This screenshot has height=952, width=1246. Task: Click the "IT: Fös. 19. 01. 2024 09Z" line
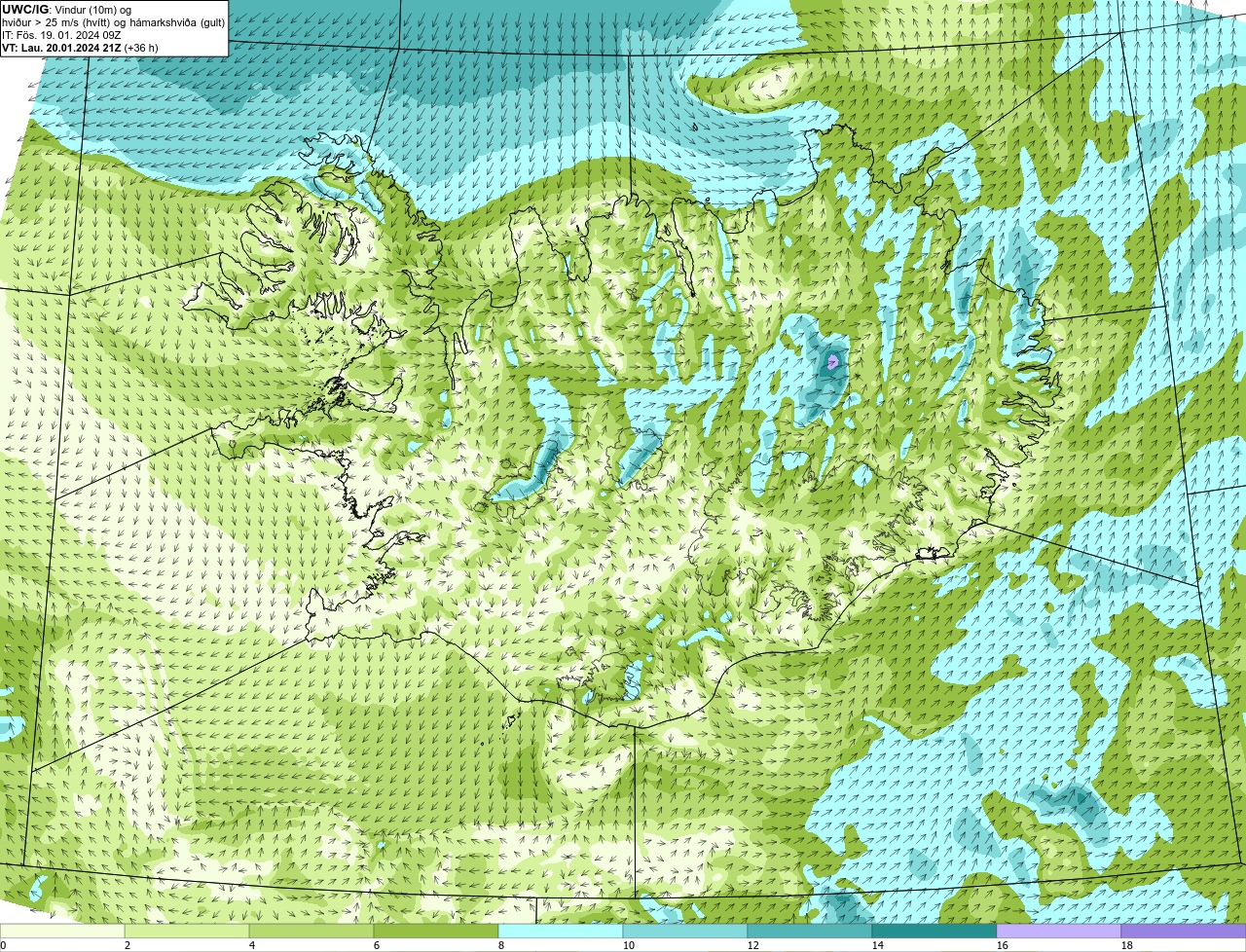(62, 34)
